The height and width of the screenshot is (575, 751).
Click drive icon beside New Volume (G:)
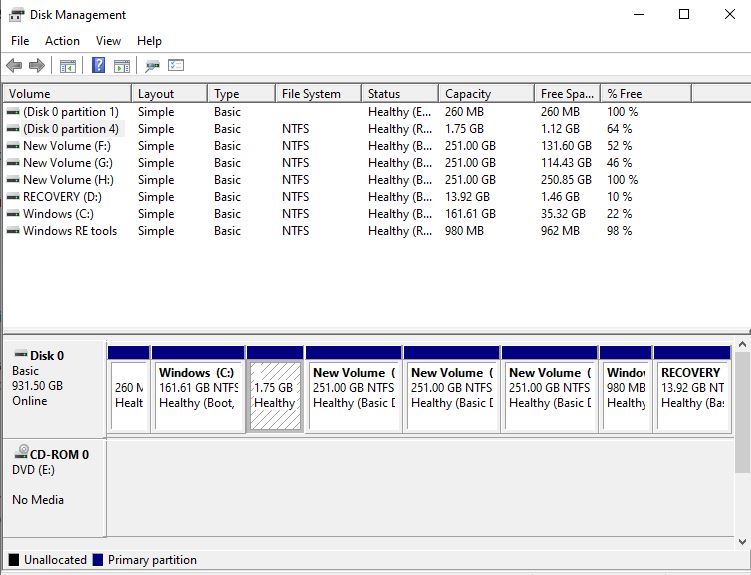click(13, 163)
